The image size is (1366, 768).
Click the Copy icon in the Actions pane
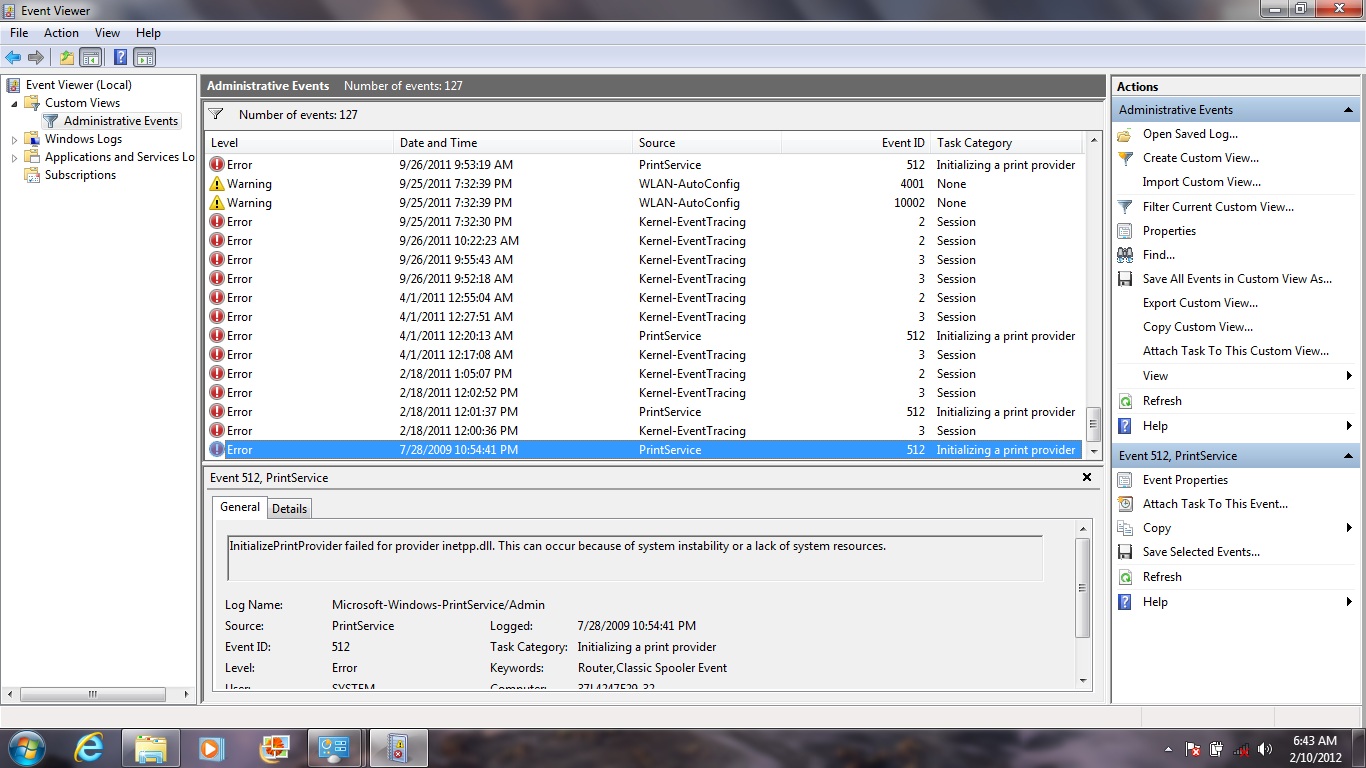[x=1125, y=528]
